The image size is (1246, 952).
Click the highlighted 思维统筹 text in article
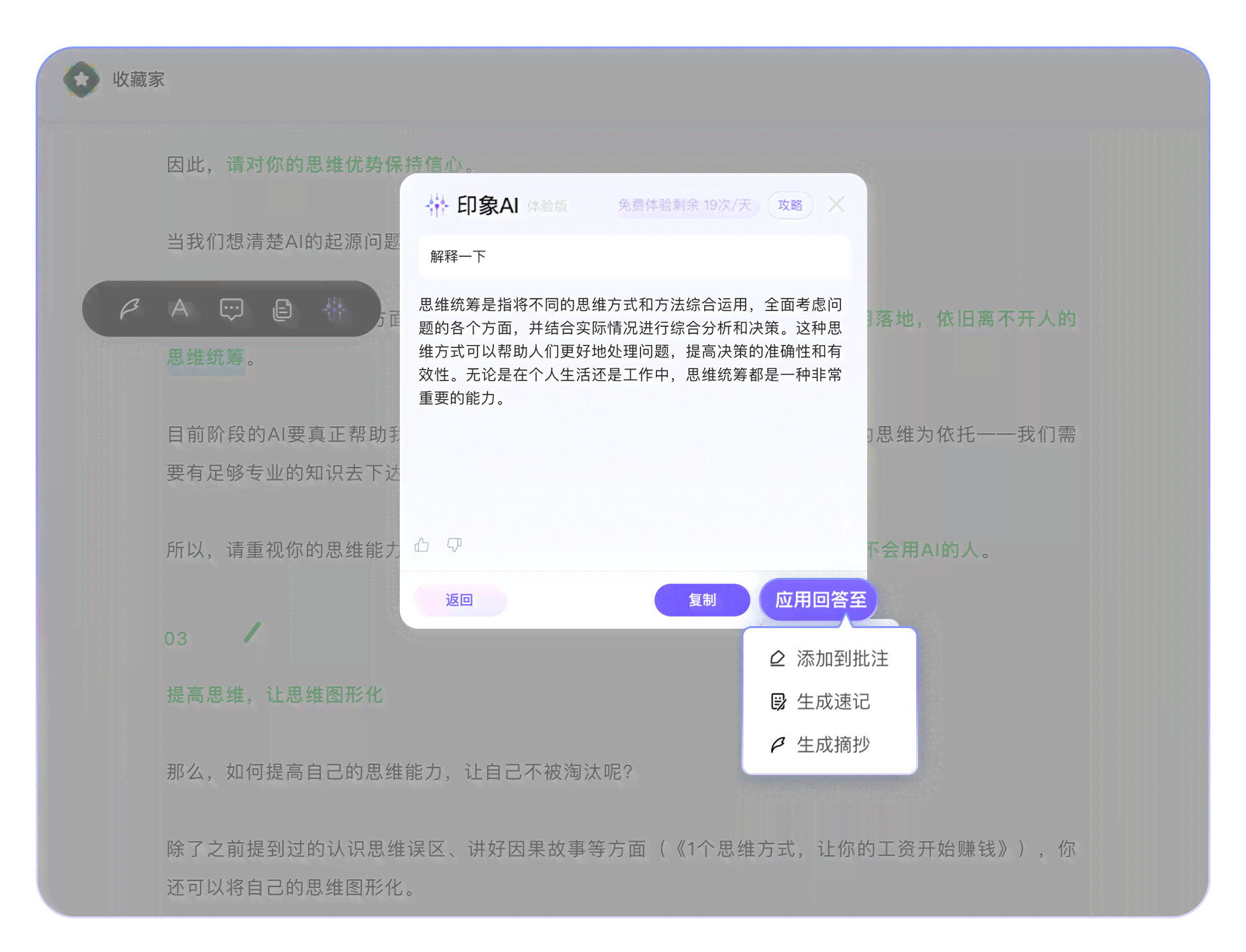coord(206,358)
